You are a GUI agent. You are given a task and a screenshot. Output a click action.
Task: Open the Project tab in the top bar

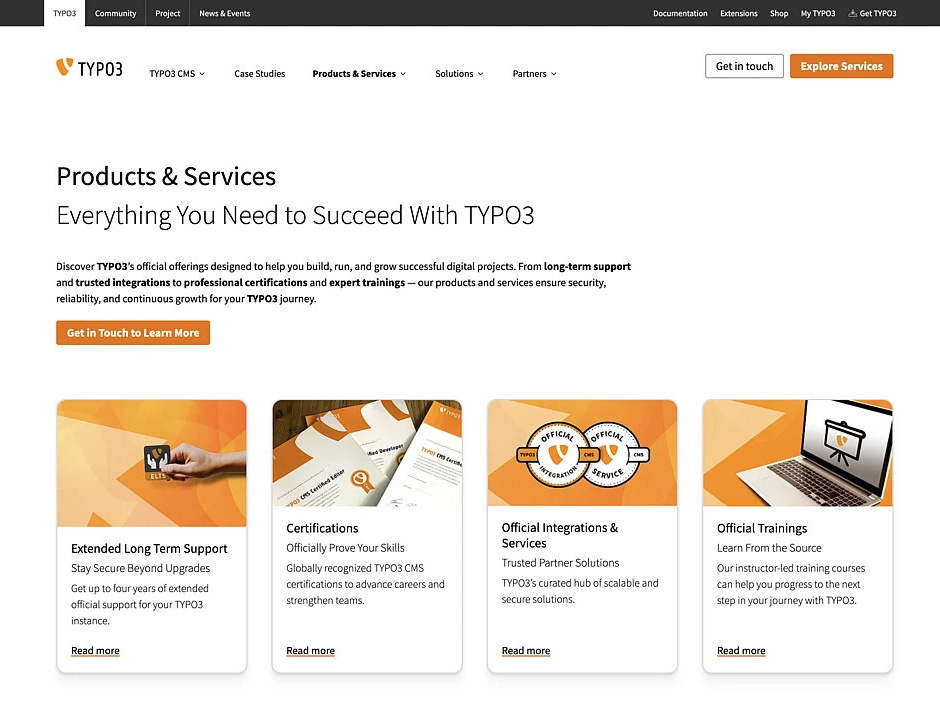point(167,13)
